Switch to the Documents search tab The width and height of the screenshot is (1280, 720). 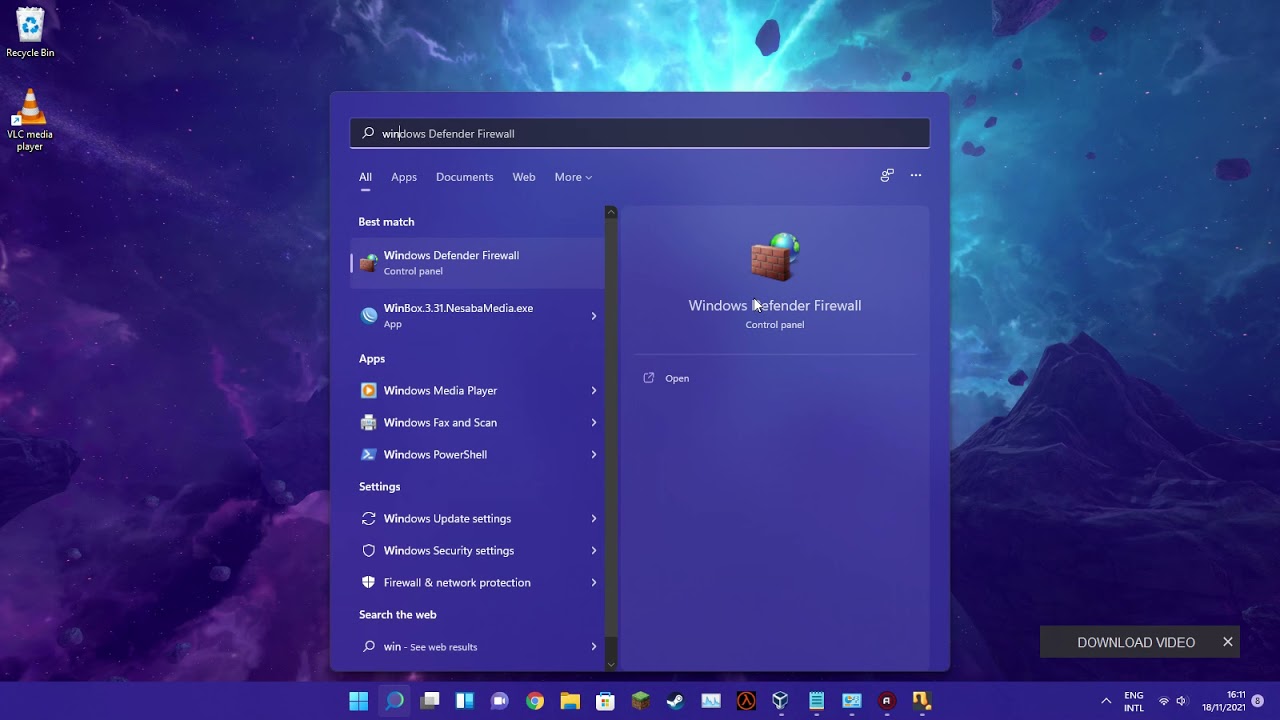tap(465, 177)
